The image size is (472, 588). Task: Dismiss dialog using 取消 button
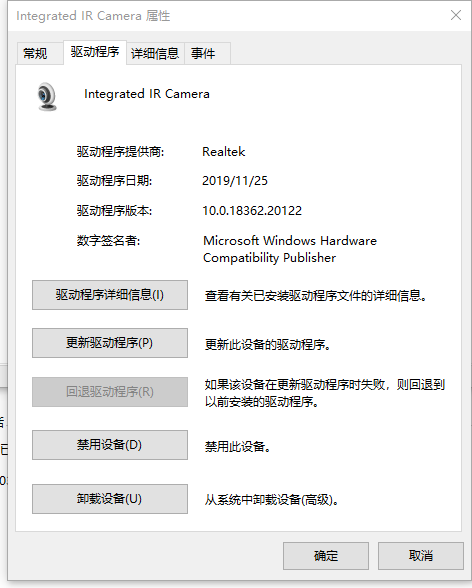(x=421, y=556)
